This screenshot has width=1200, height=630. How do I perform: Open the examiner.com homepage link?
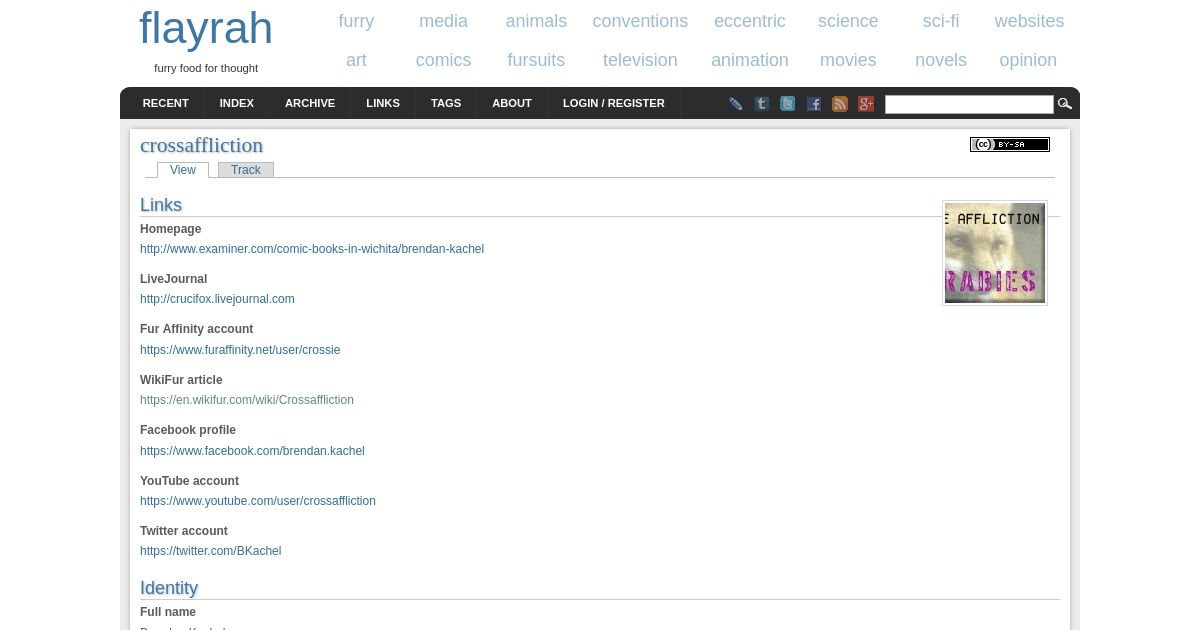click(x=312, y=249)
